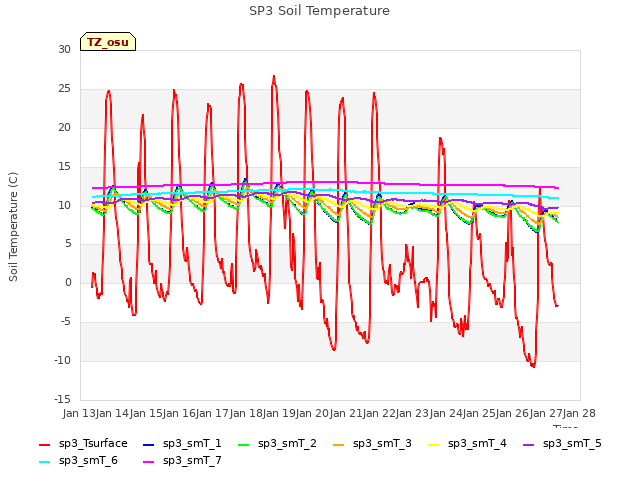Click the purple sp3_smT_5 legend swatch
640x480 pixels.
(x=528, y=444)
